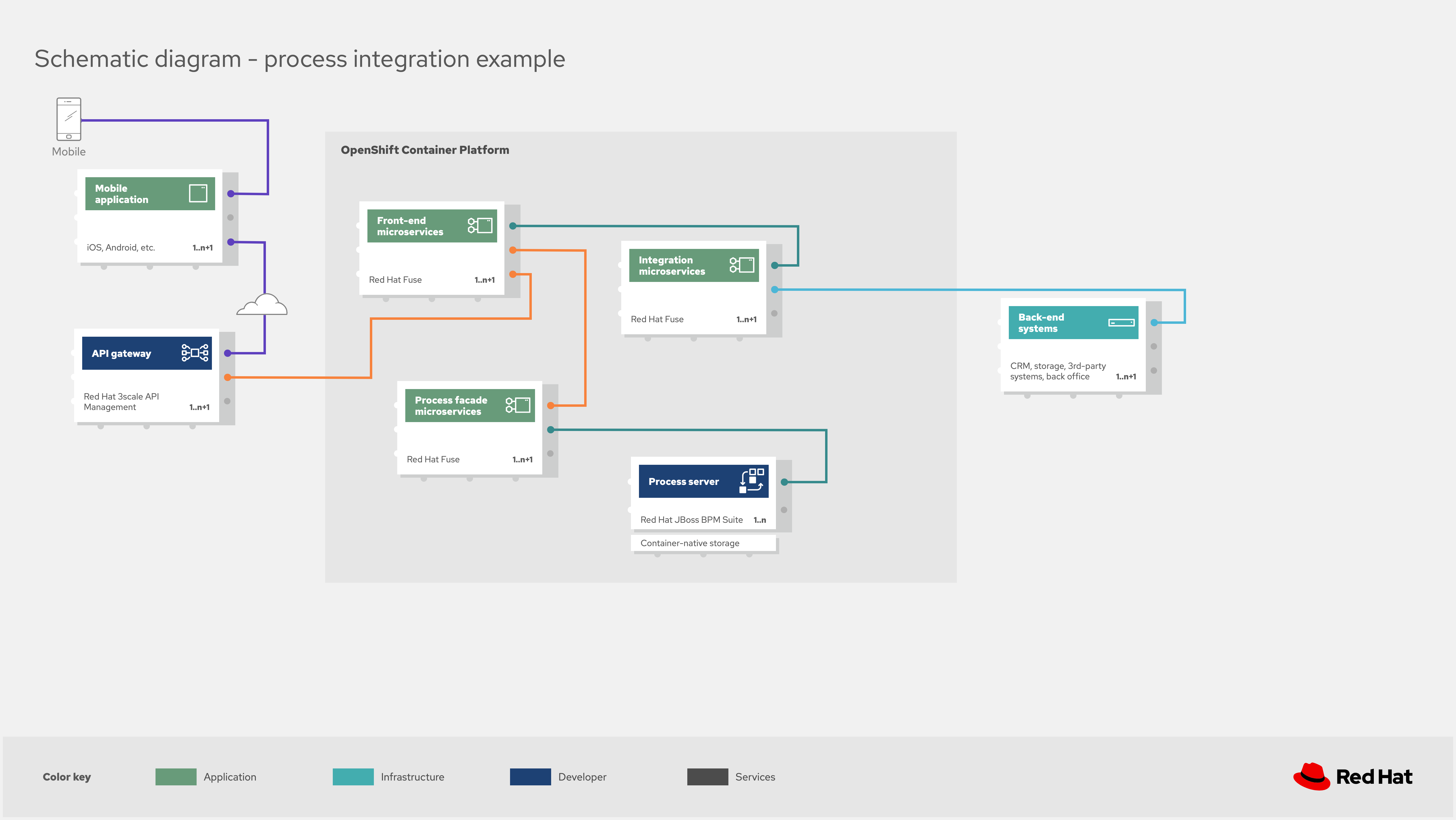Viewport: 1456px width, 820px height.
Task: Click the Integration microservices component icon
Action: 742,265
